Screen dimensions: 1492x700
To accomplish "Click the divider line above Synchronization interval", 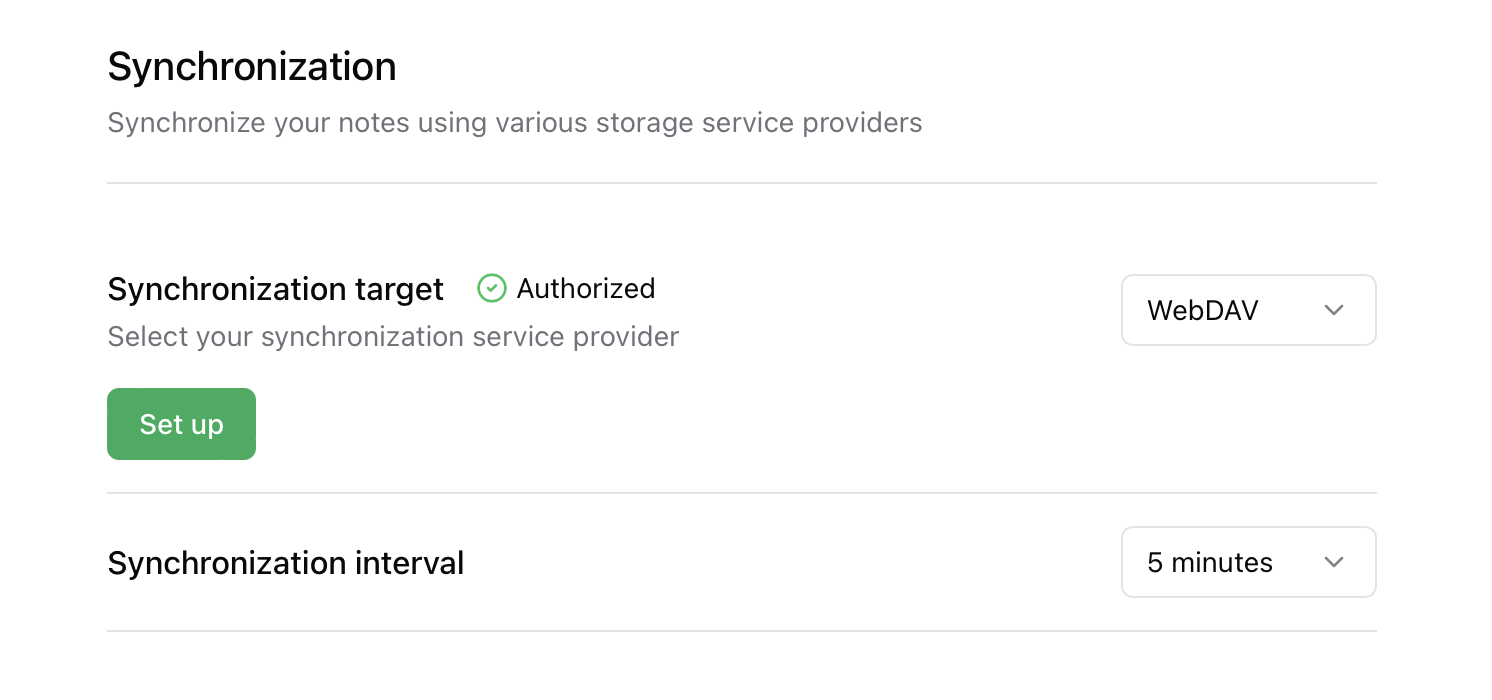I will pos(741,493).
